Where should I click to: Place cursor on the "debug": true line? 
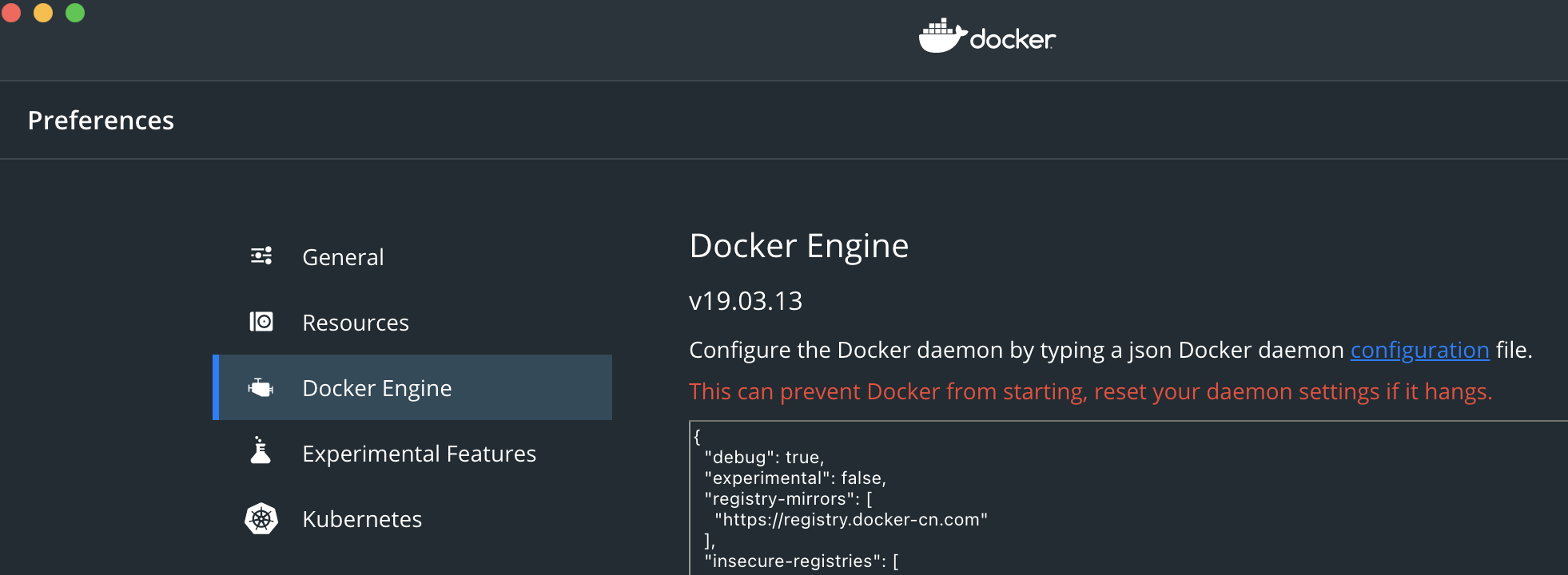point(764,457)
